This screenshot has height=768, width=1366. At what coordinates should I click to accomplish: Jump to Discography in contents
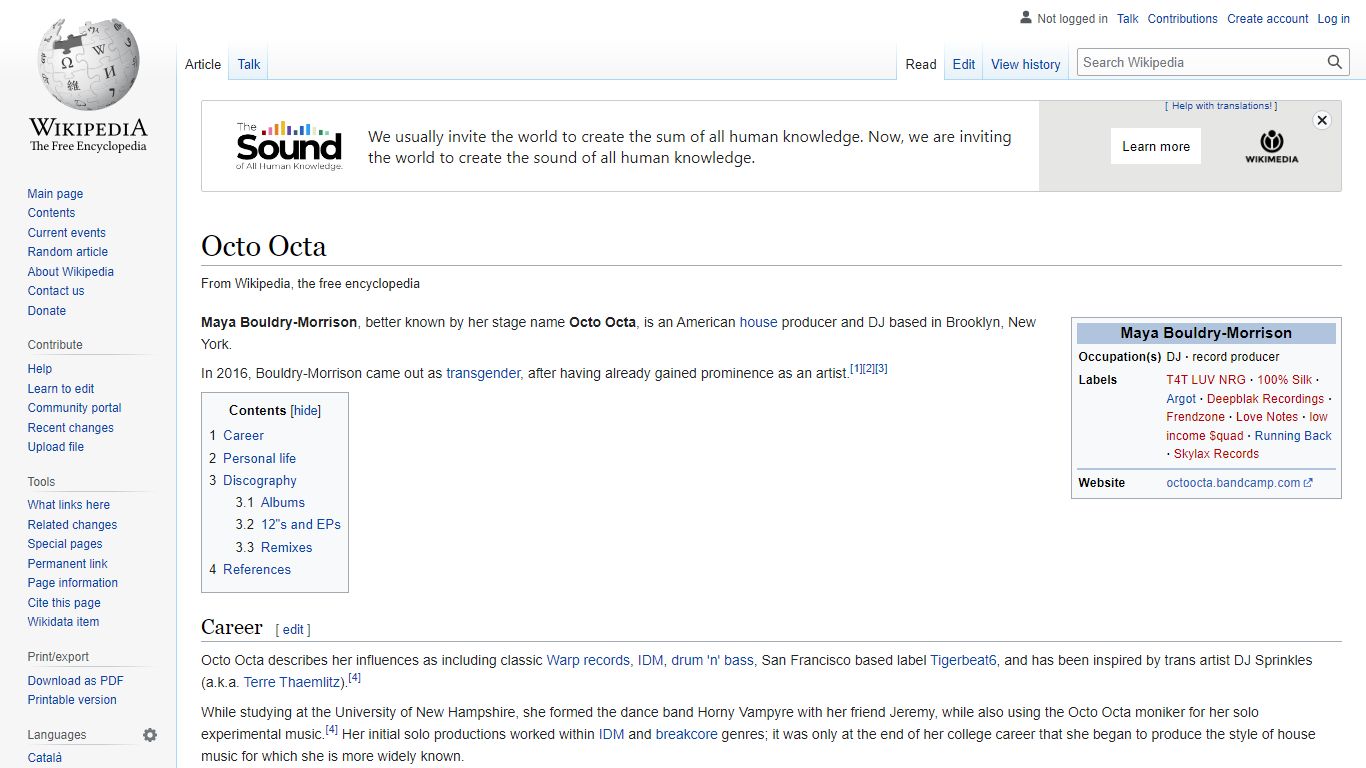click(260, 481)
